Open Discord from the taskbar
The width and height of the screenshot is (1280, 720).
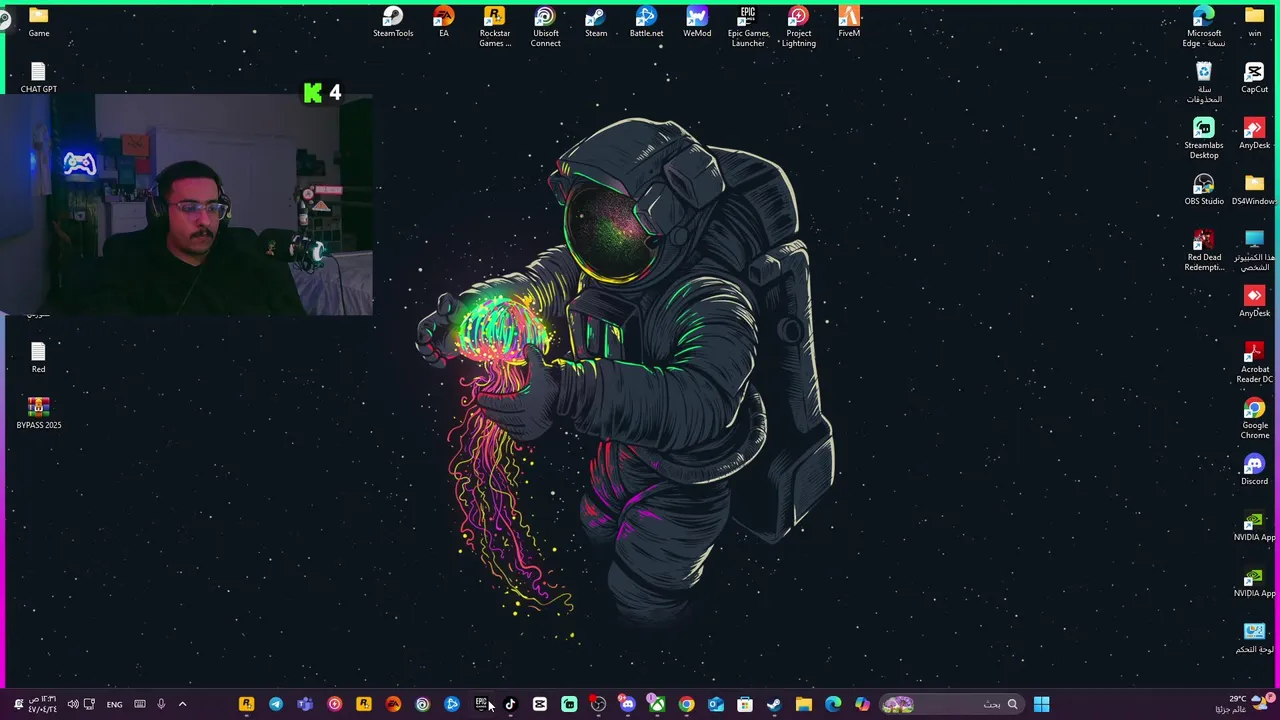tap(627, 704)
